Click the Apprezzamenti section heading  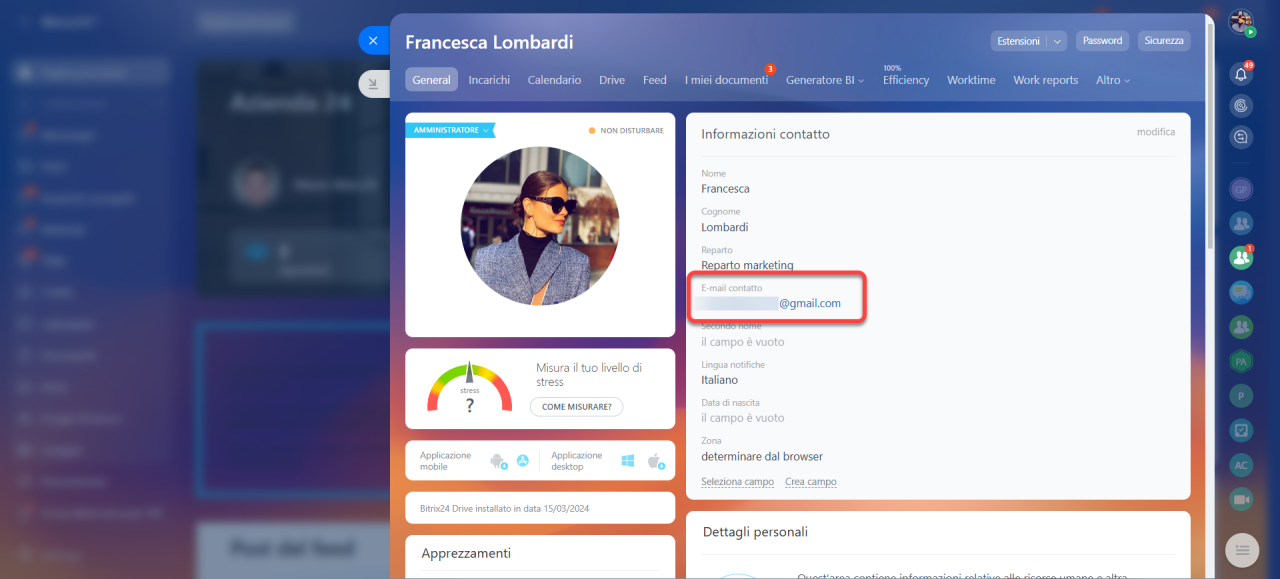(x=466, y=553)
